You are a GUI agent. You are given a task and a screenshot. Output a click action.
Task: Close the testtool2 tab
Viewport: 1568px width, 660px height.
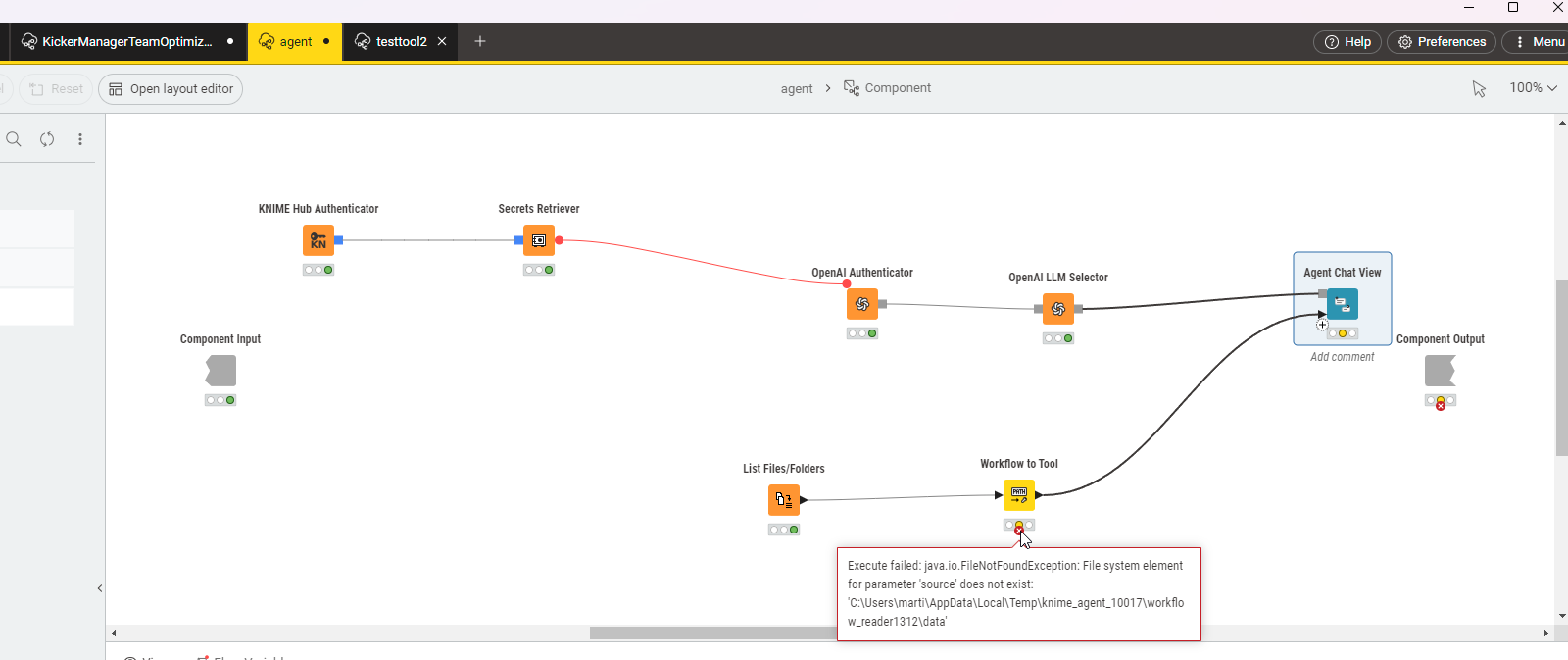click(442, 42)
